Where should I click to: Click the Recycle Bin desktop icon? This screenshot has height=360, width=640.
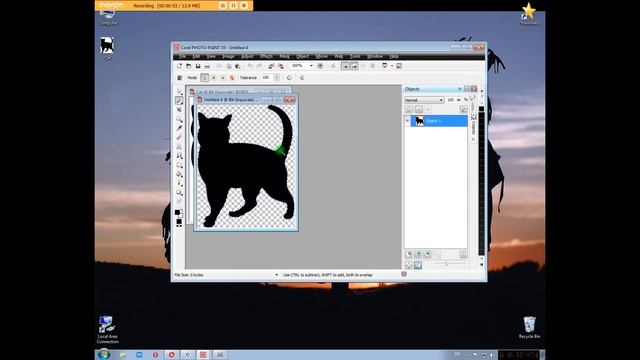click(x=529, y=327)
